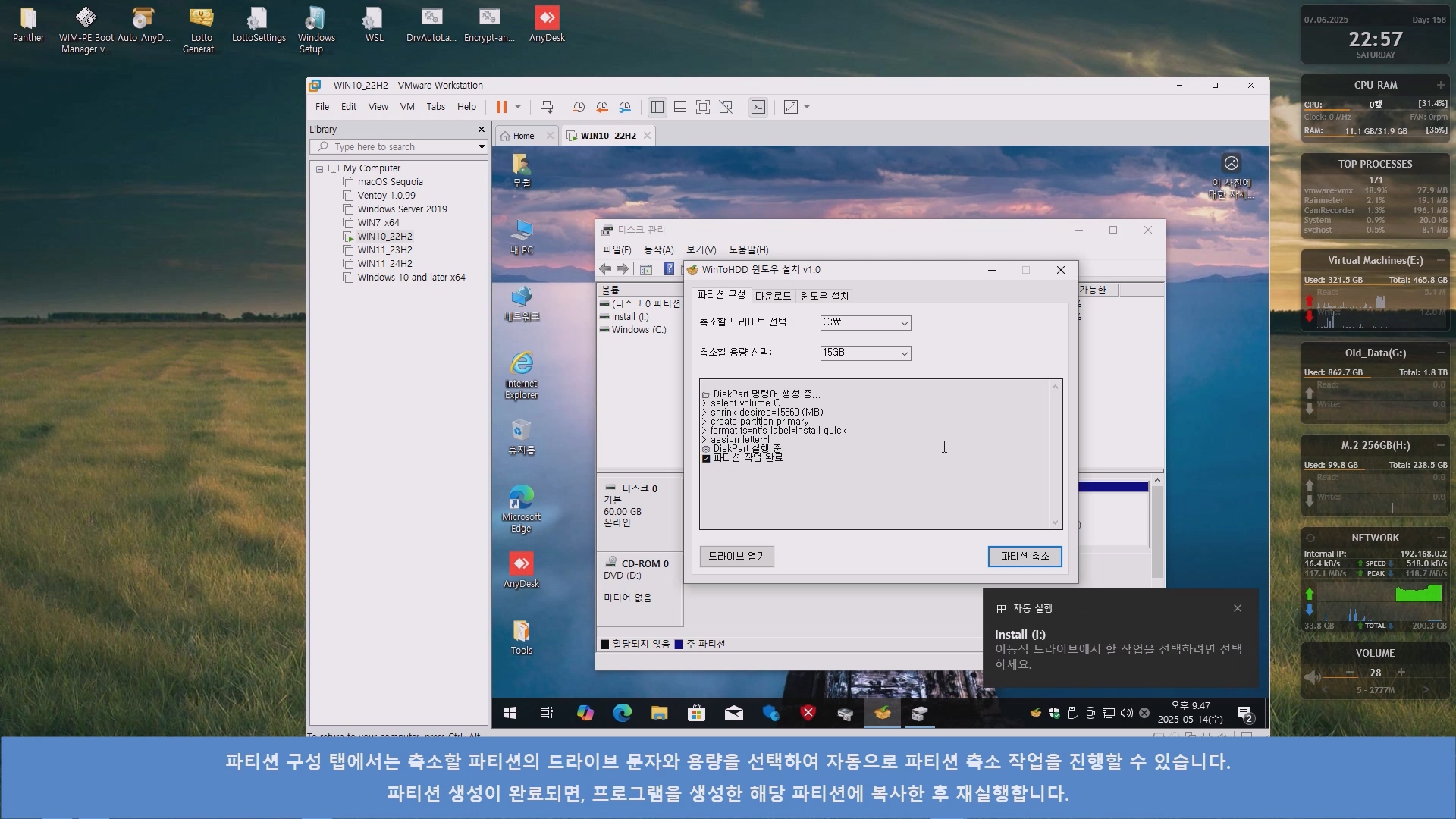Open VMware File menu
Screen dimensions: 1456x819
(322, 107)
